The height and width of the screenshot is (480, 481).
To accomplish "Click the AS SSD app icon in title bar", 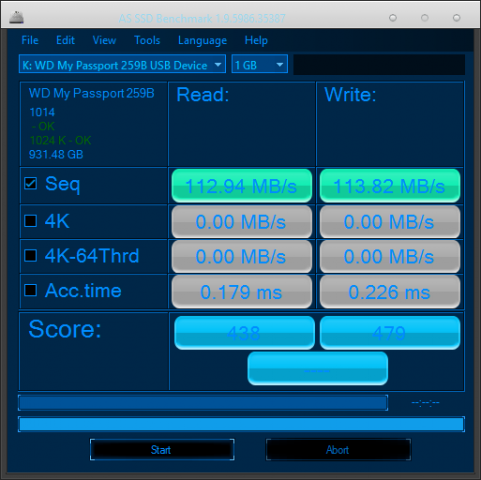I will [x=16, y=17].
